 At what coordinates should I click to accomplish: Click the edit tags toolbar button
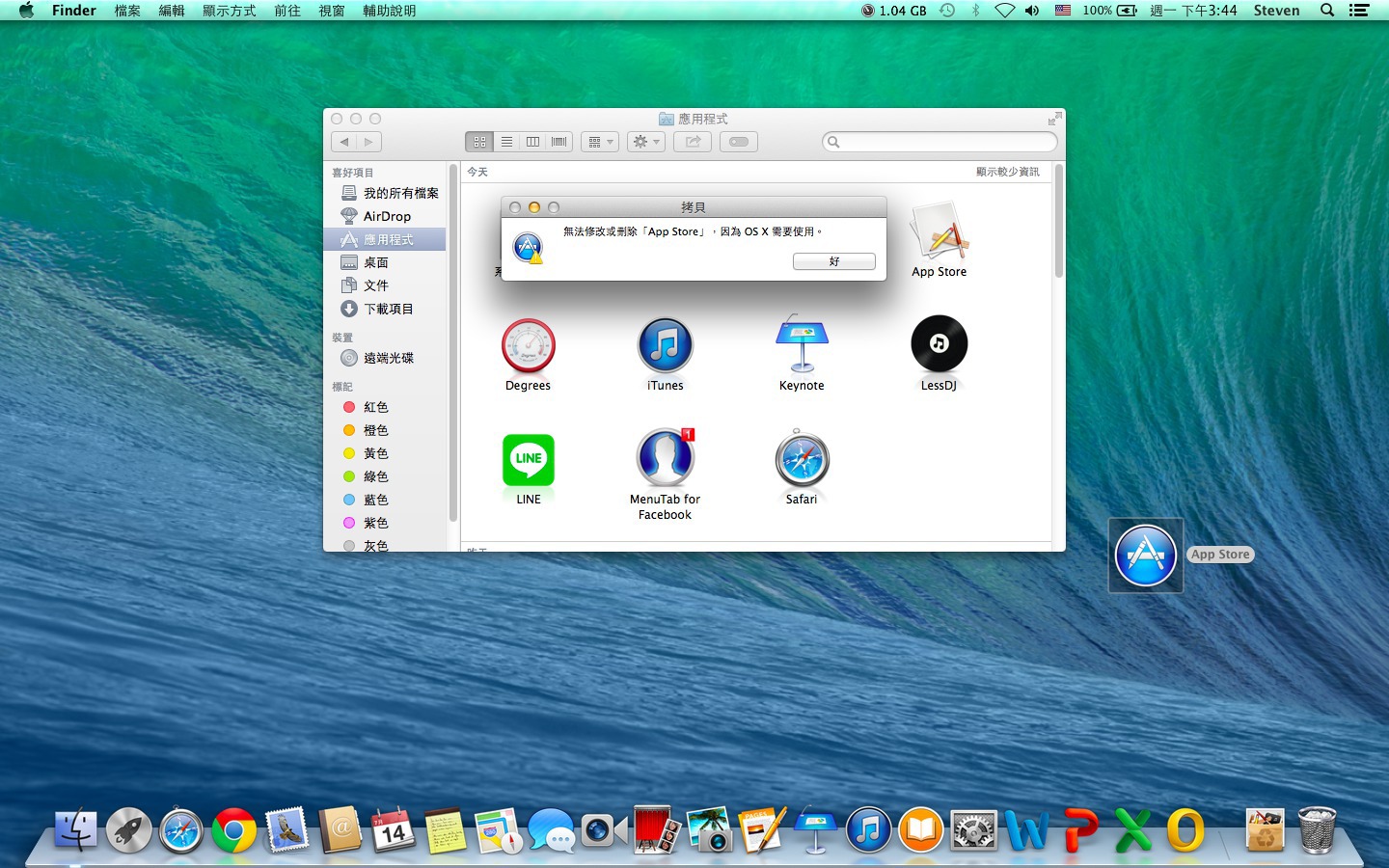click(739, 142)
